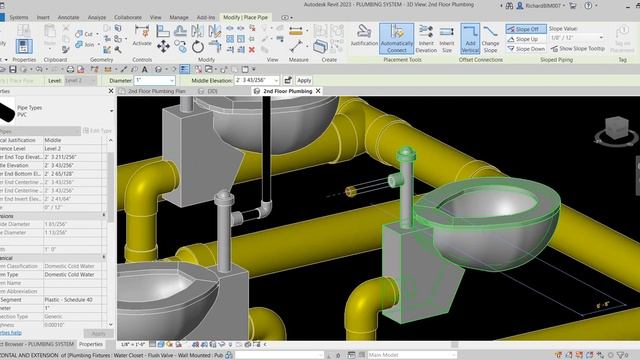Screen dimensions: 640x360
Task: Click the Save icon in quick access toolbar
Action: [13, 69]
